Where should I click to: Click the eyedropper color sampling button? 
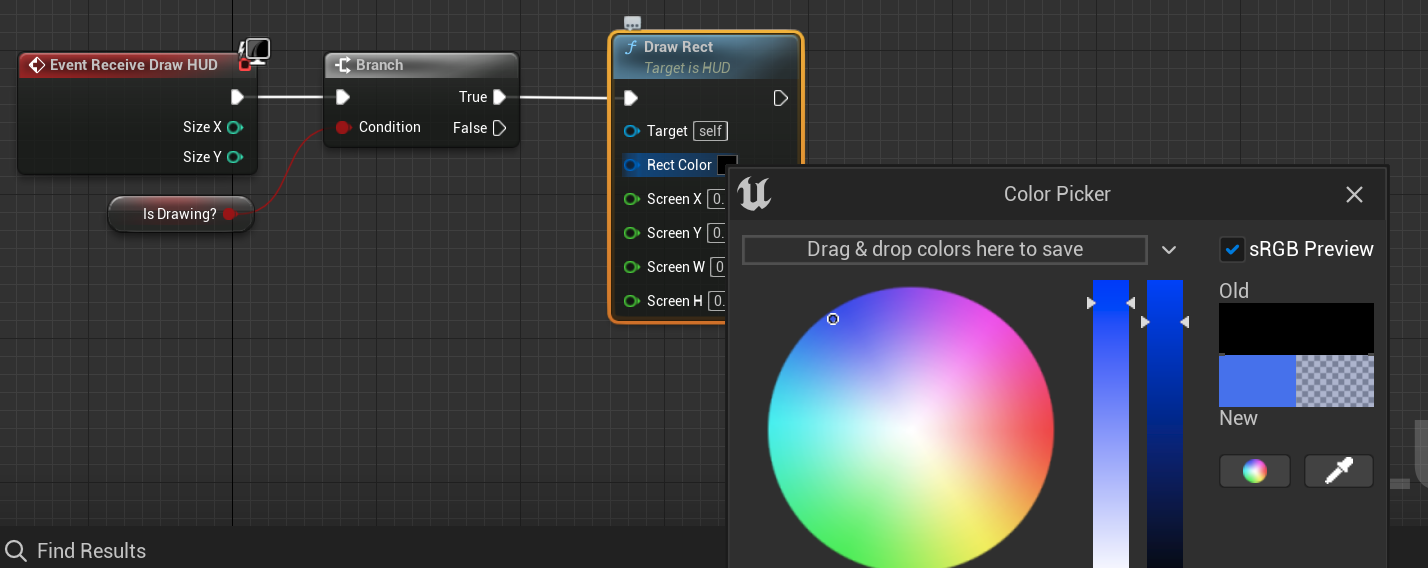[1339, 471]
